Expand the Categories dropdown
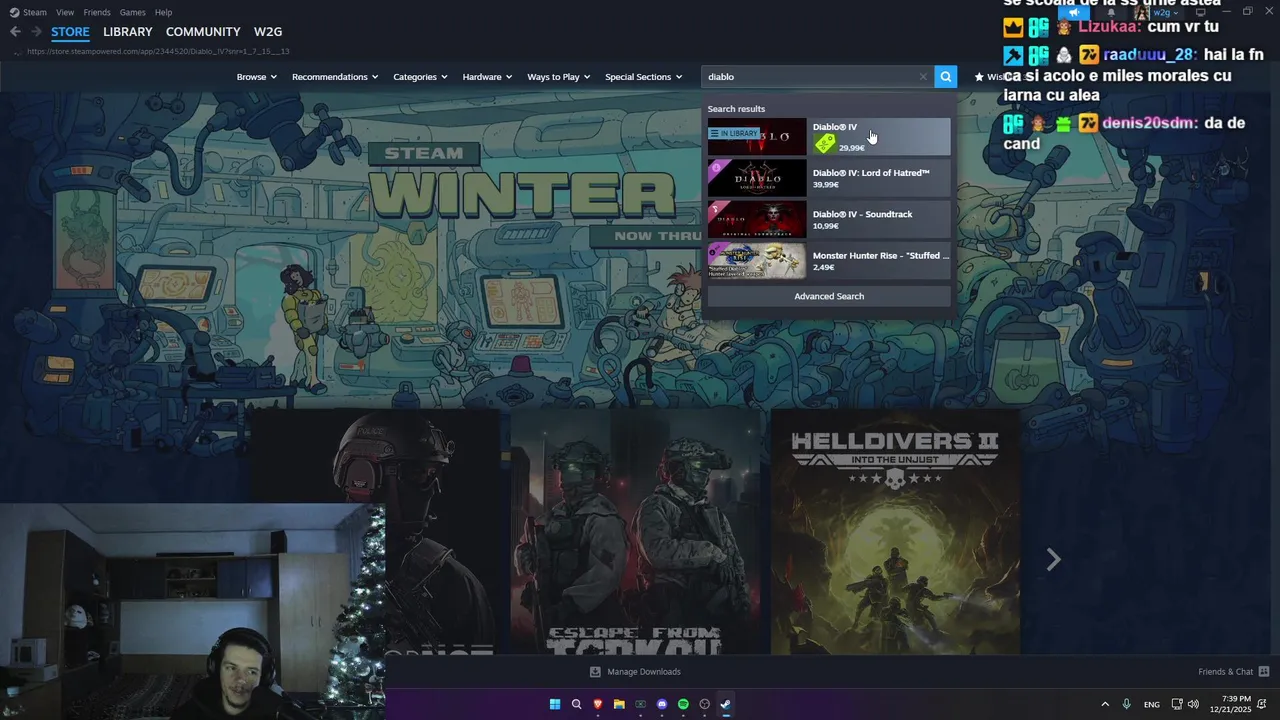The image size is (1280, 720). pyautogui.click(x=420, y=77)
